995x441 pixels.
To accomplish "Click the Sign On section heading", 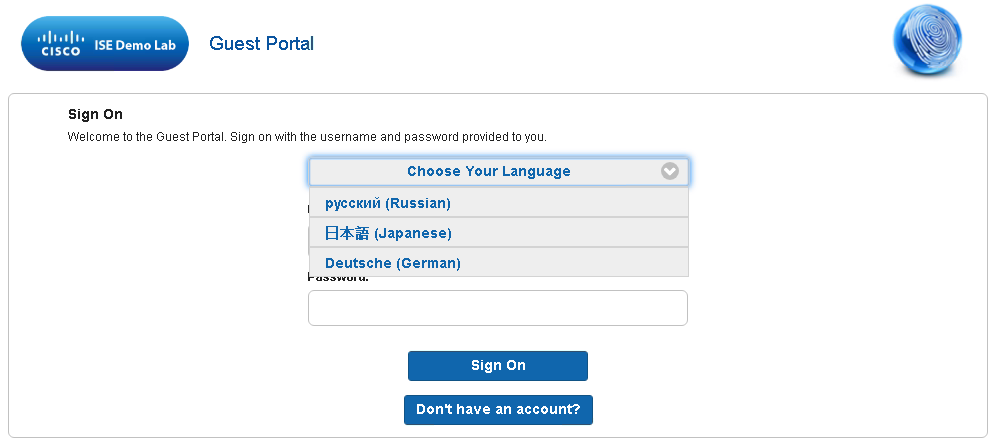I will pos(95,115).
